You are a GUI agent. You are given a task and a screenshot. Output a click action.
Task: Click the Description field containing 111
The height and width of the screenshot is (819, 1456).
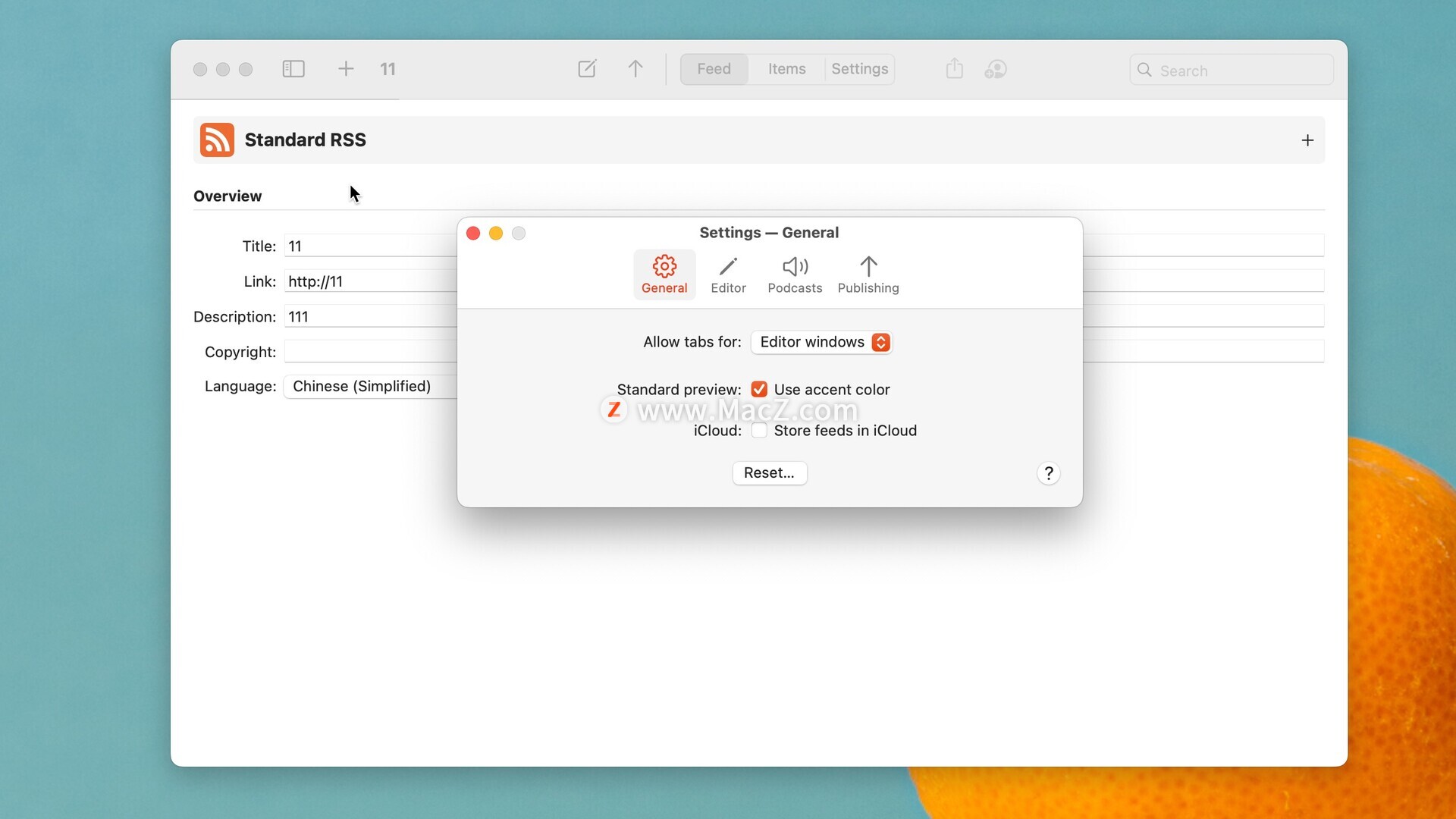(x=370, y=317)
